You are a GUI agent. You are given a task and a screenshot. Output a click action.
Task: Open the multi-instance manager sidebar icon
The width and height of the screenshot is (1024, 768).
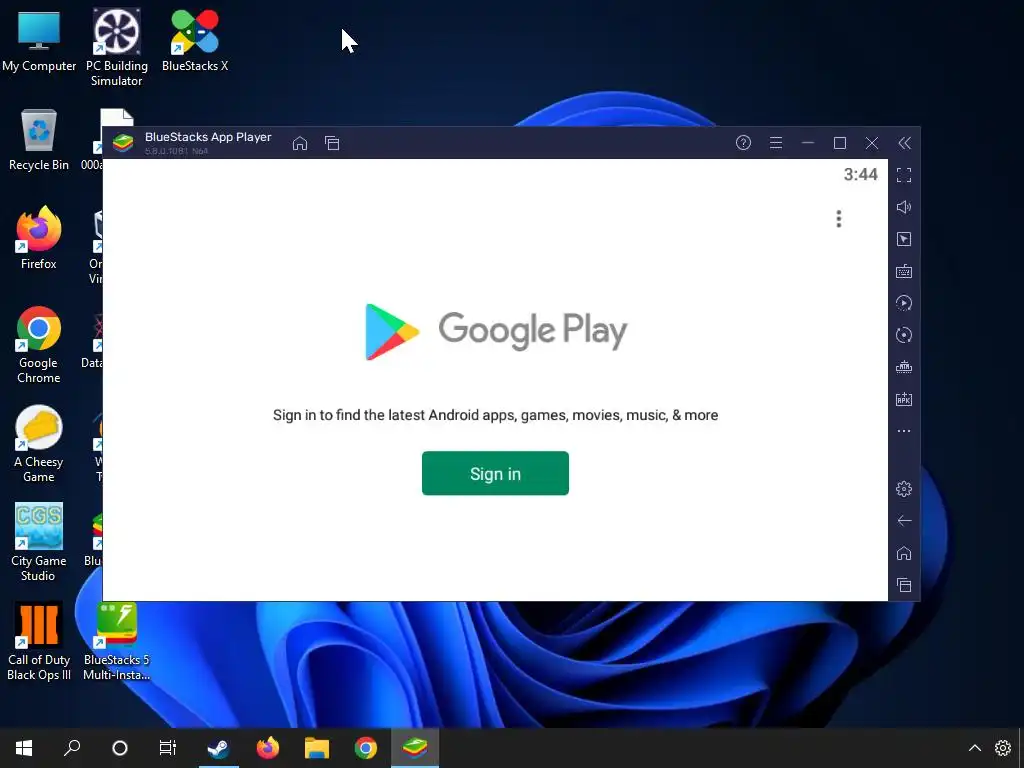click(904, 367)
